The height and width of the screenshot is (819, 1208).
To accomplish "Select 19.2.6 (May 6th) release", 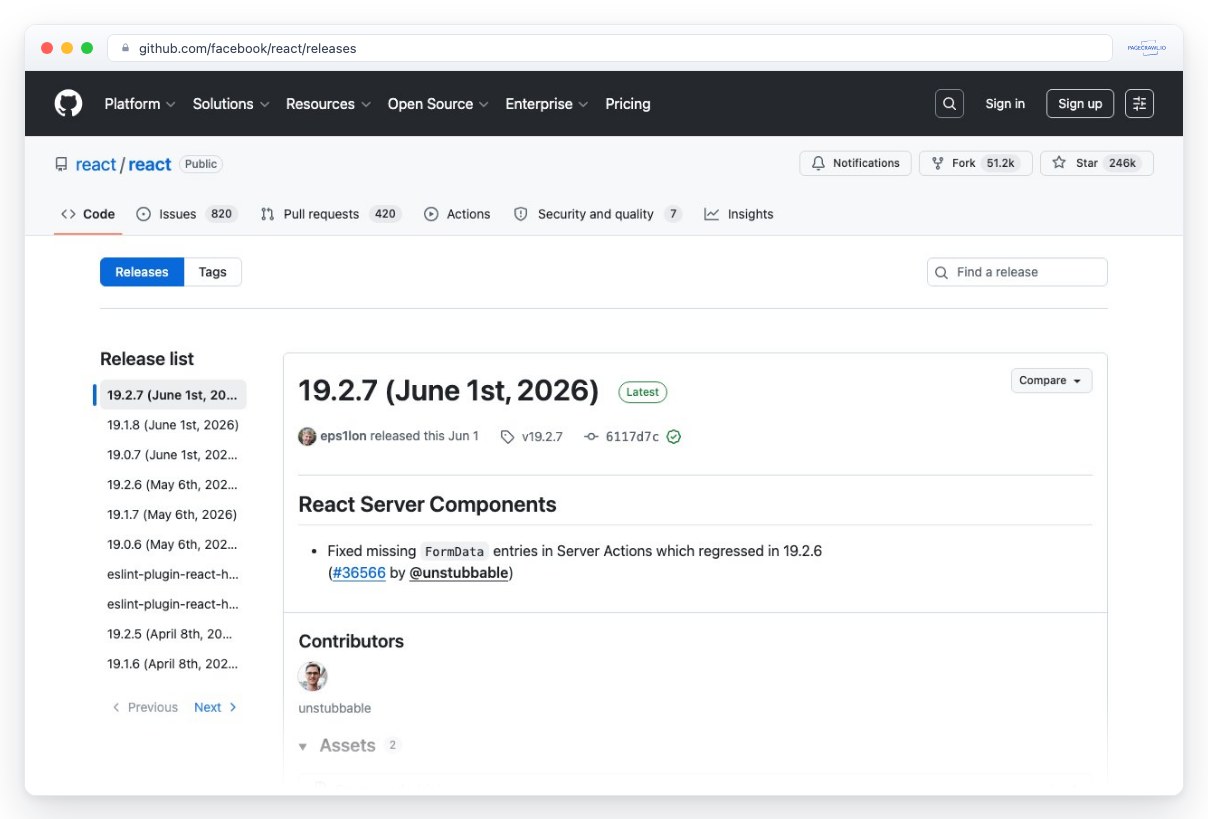I will pos(172,485).
